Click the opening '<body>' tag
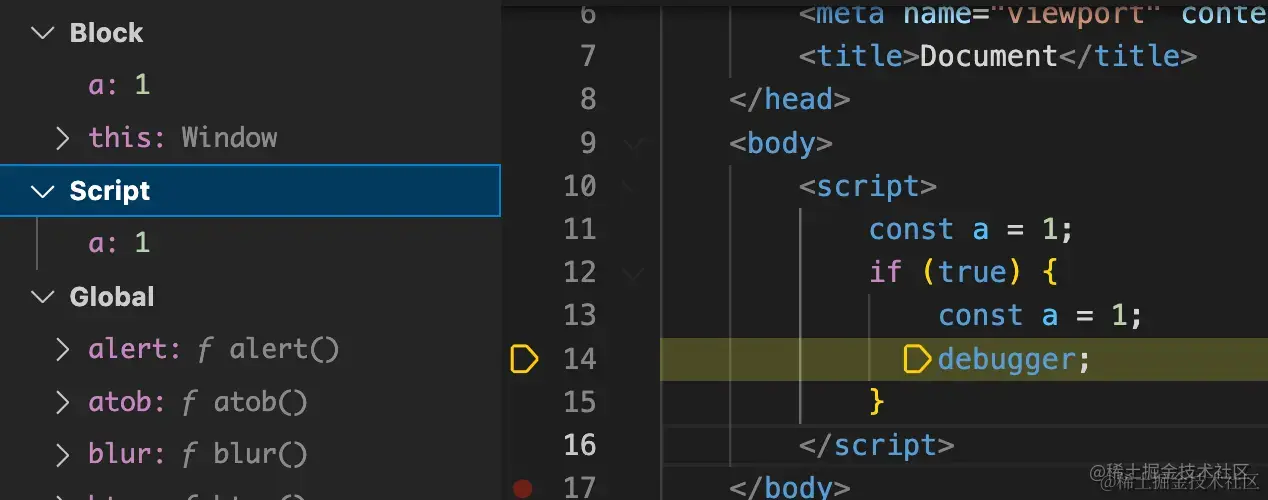This screenshot has width=1268, height=500. click(782, 144)
